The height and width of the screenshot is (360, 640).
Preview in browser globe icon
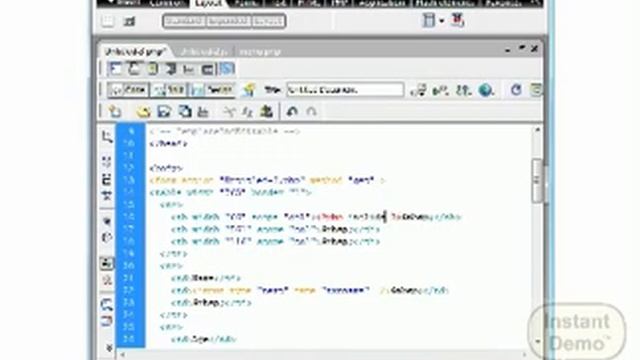pos(486,90)
